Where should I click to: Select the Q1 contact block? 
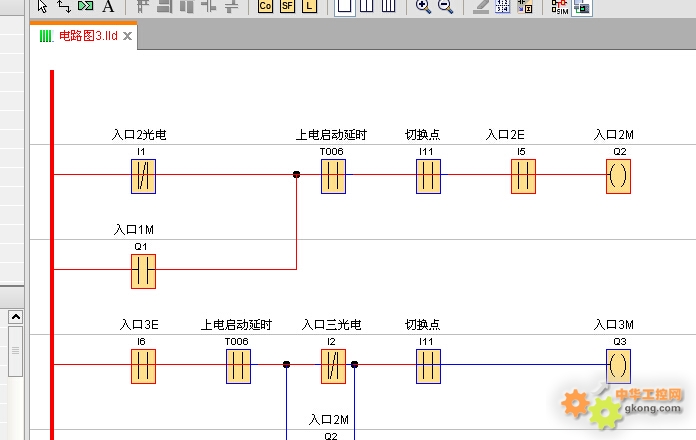(143, 271)
